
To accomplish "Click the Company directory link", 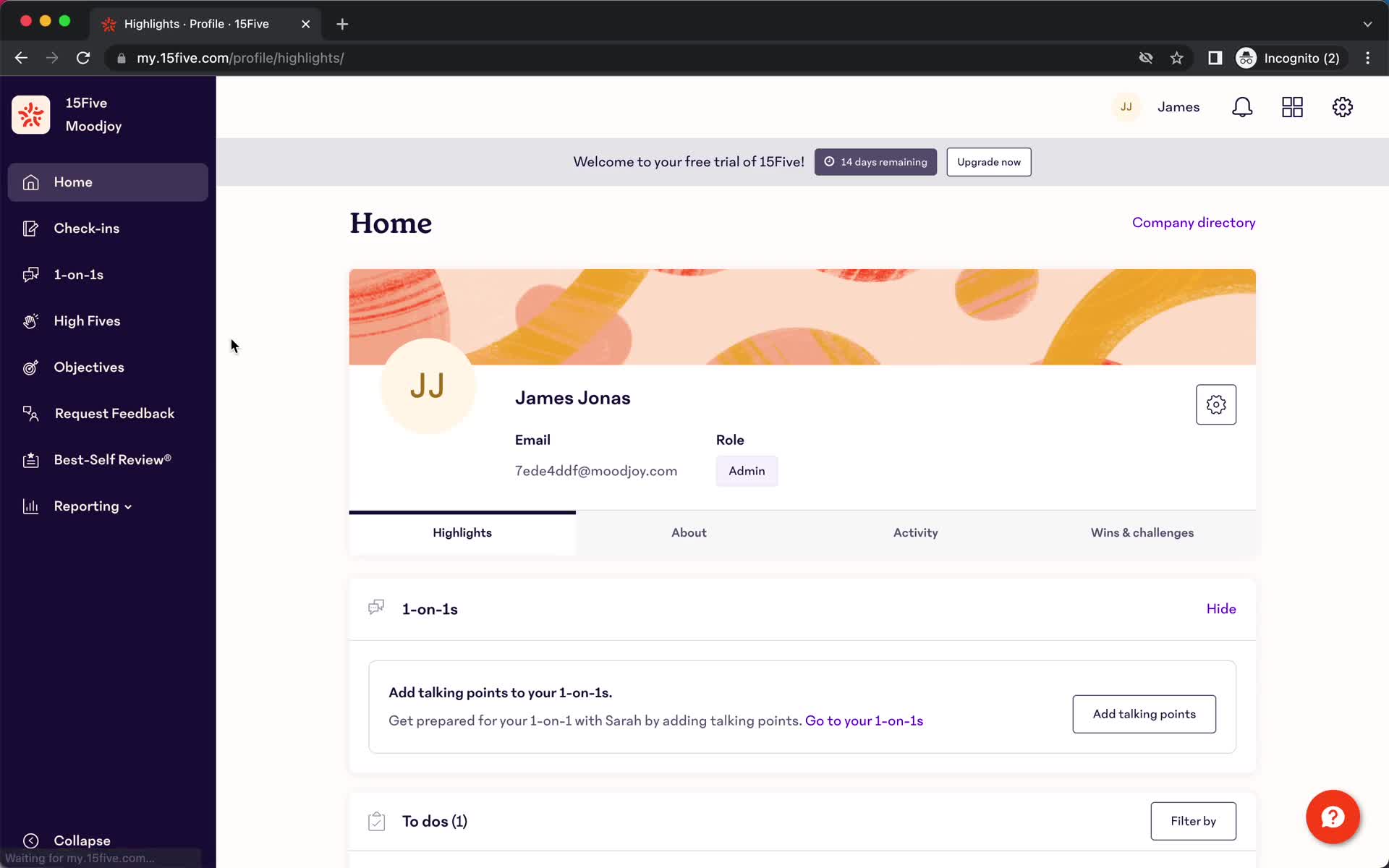I will click(1194, 222).
